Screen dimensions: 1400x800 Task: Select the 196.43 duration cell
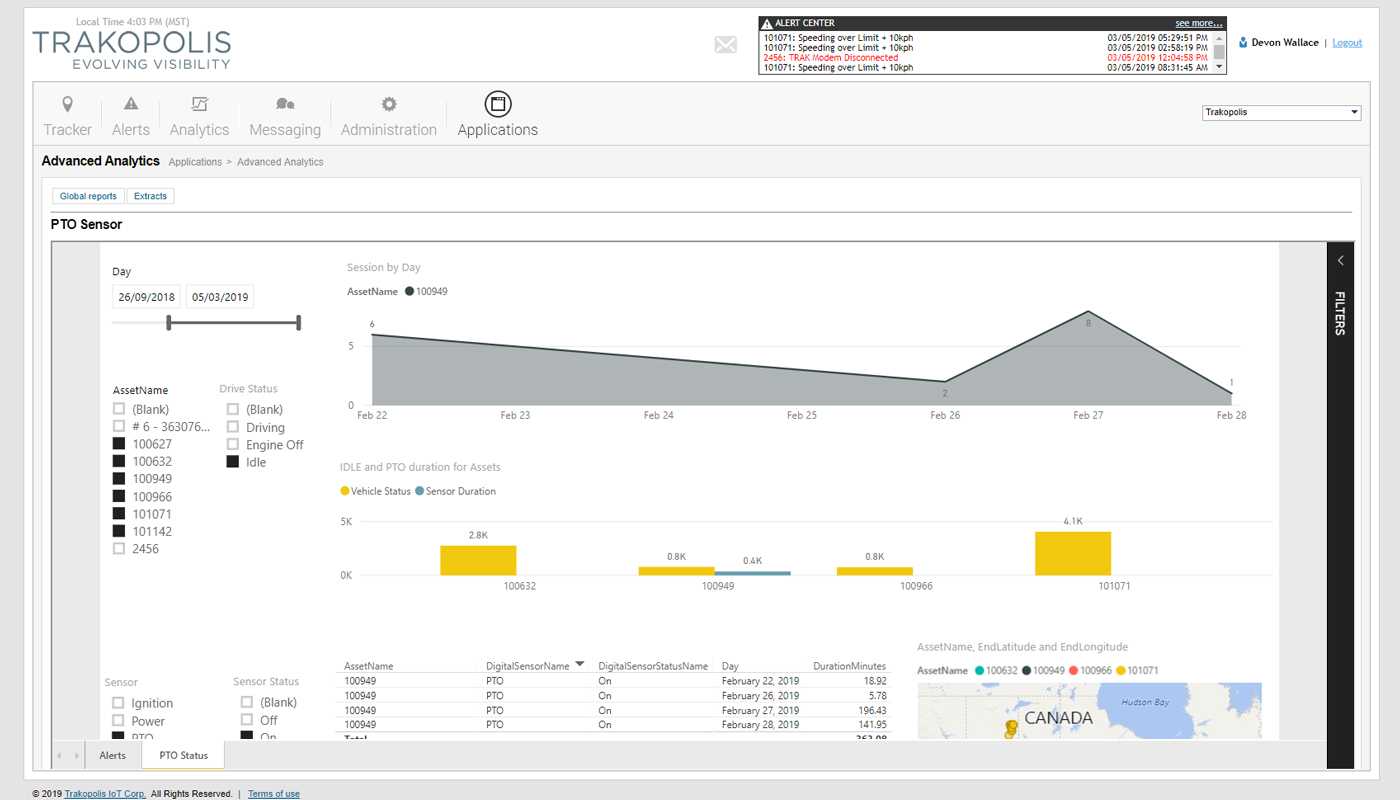click(872, 710)
